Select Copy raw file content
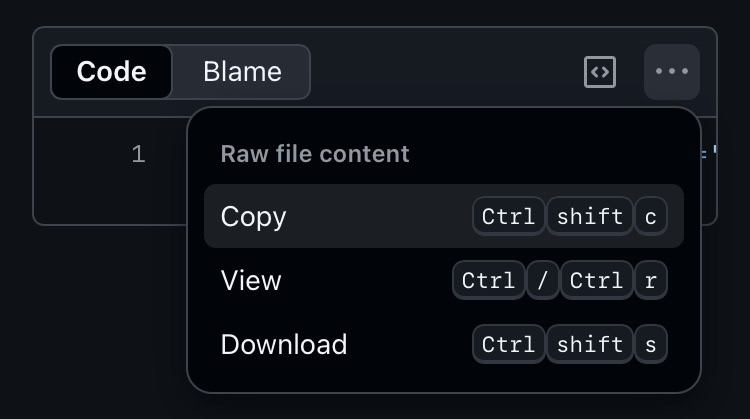Viewport: 750px width, 419px height. coord(254,216)
